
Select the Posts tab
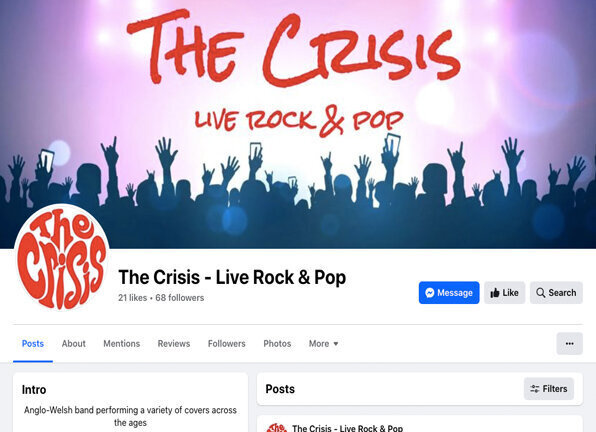coord(33,343)
